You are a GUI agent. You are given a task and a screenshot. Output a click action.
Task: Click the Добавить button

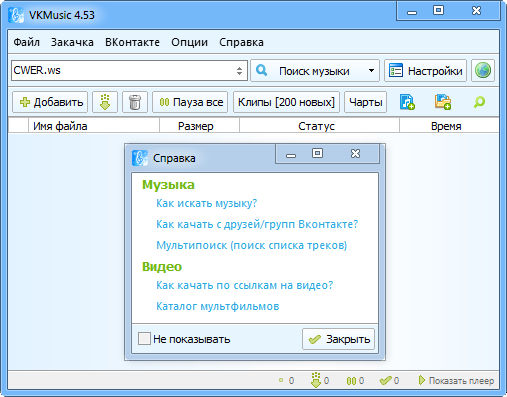pos(50,102)
